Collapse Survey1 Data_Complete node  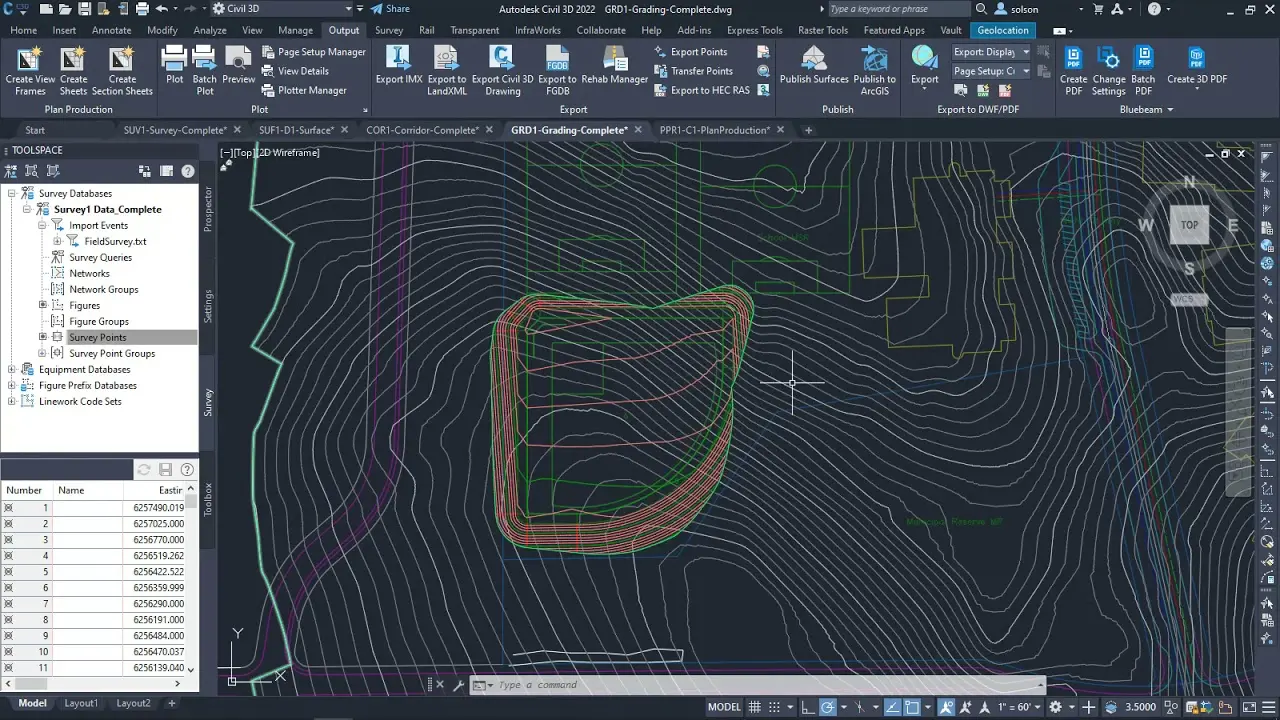(x=27, y=209)
